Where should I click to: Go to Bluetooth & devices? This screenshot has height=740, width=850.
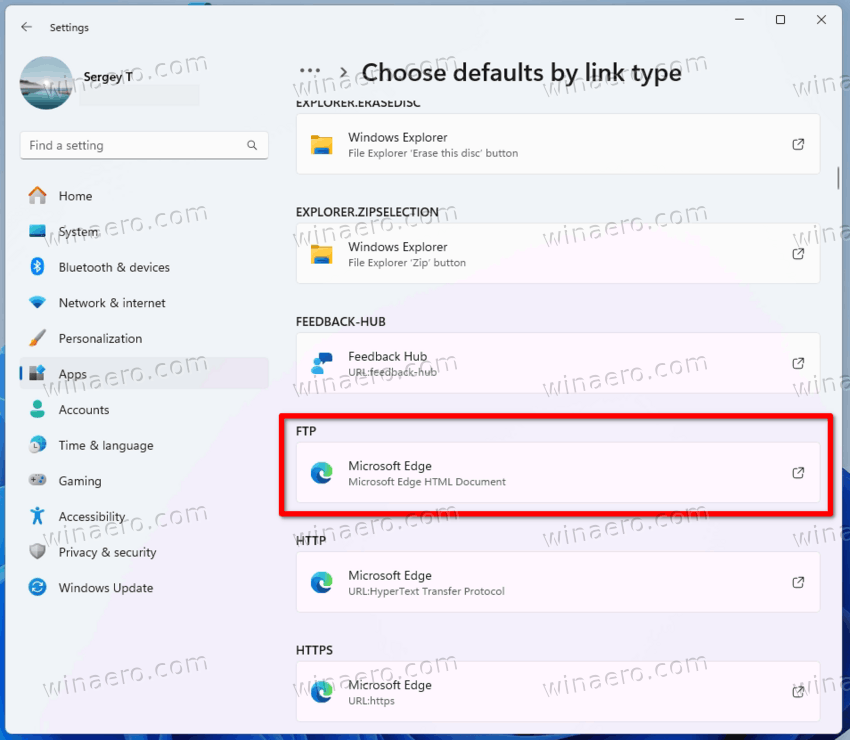144,267
